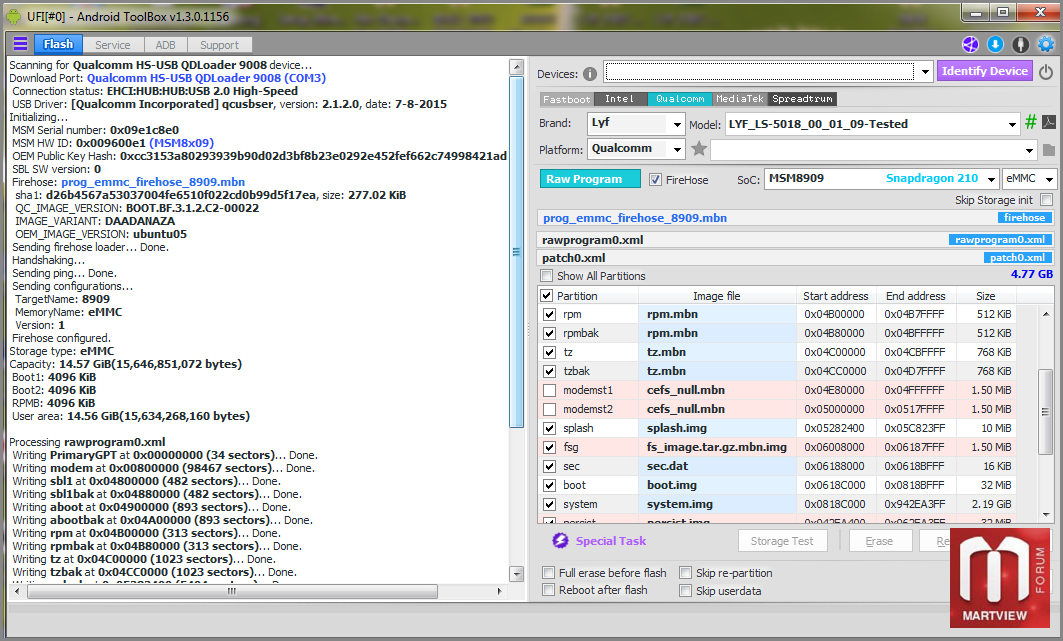The image size is (1063, 641).
Task: Click the Storage Test button
Action: pyautogui.click(x=782, y=541)
